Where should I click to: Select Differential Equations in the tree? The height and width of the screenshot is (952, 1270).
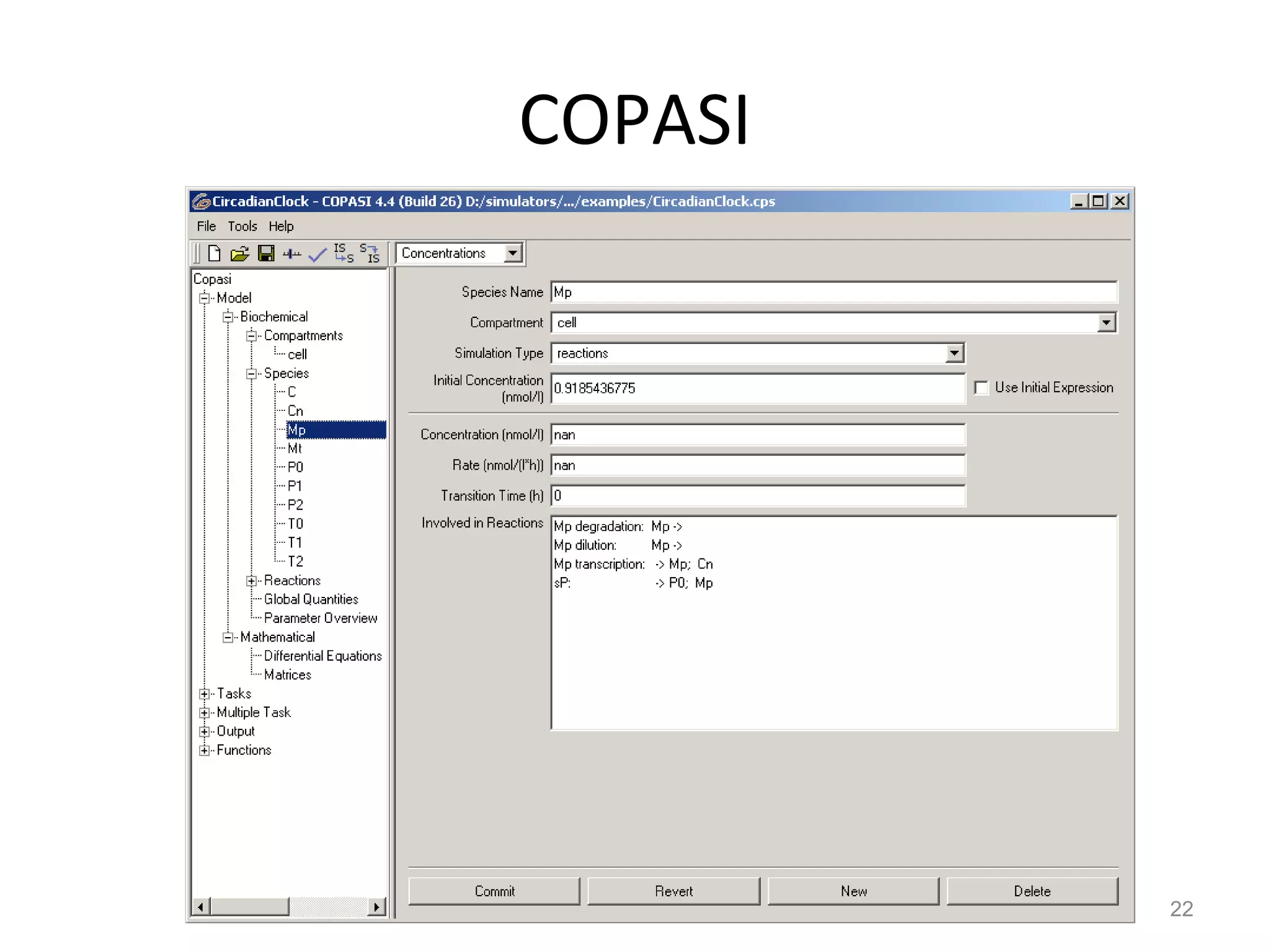click(322, 656)
